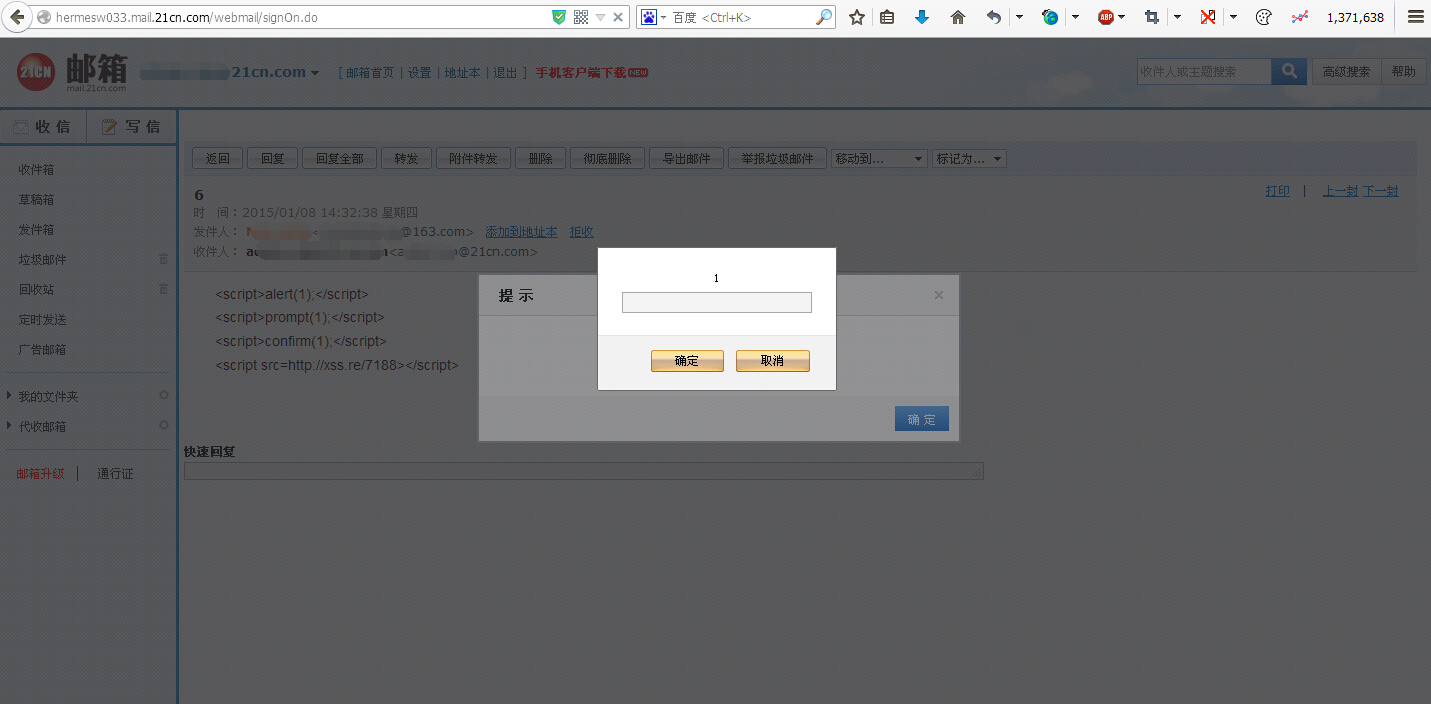Click the 帮助 button
This screenshot has height=704, width=1431.
1403,71
